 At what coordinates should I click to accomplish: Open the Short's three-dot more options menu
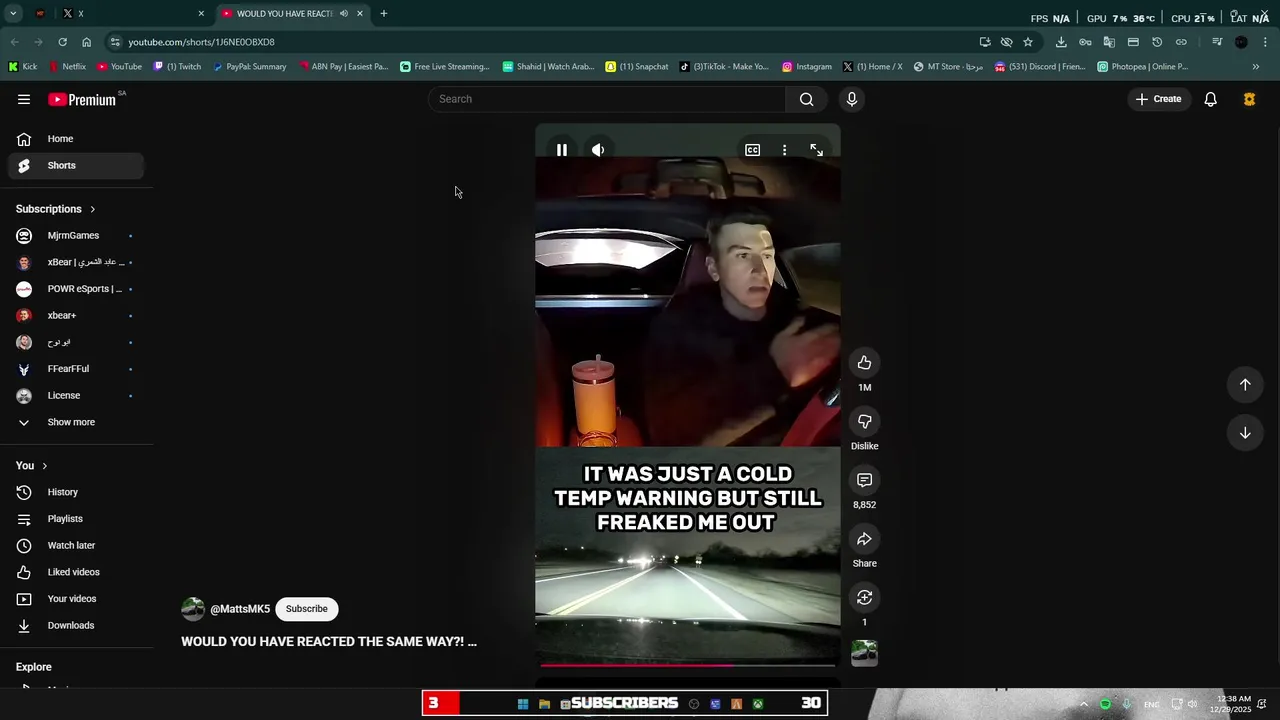[x=784, y=150]
